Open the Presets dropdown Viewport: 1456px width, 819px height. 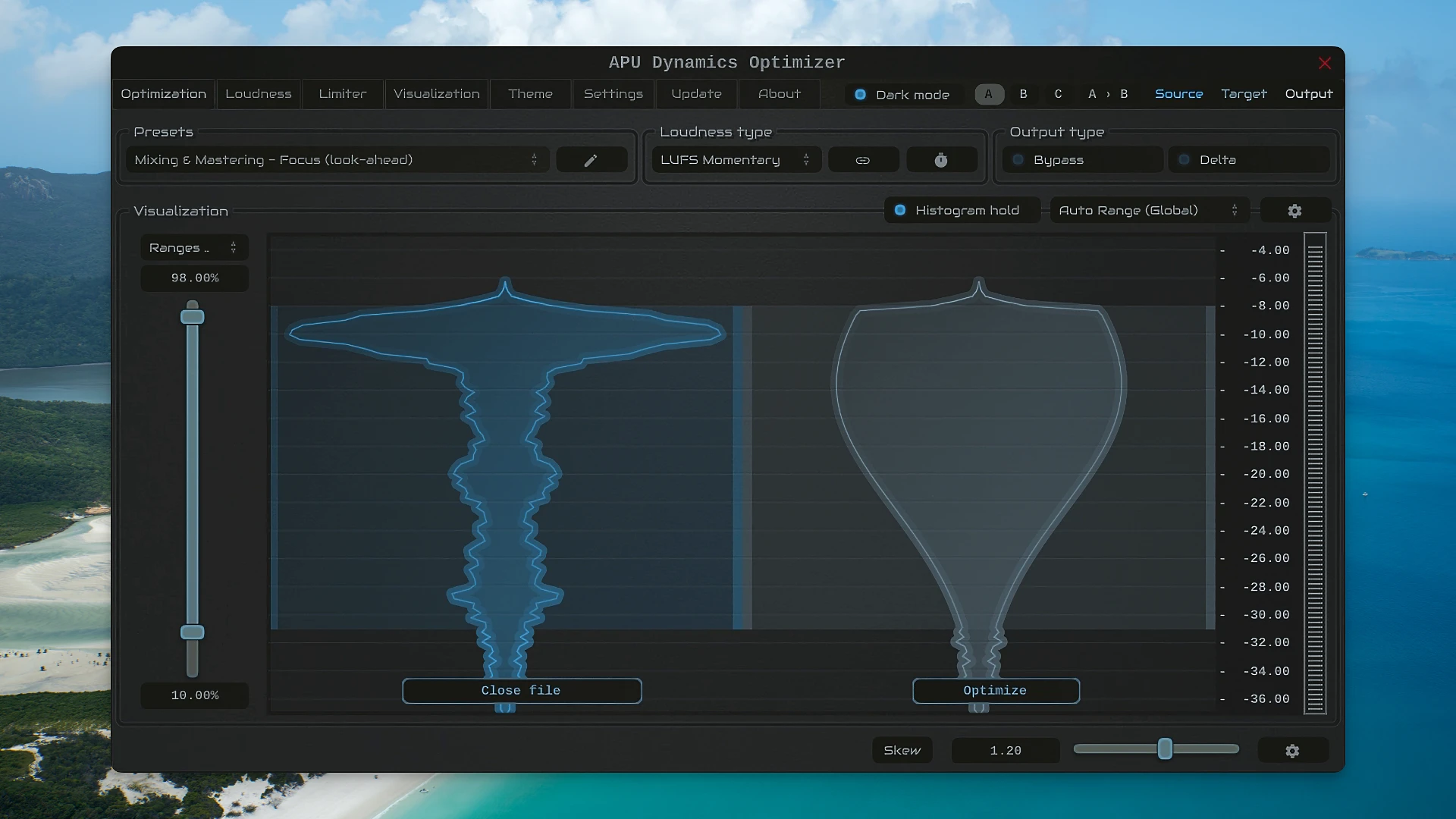coord(337,160)
